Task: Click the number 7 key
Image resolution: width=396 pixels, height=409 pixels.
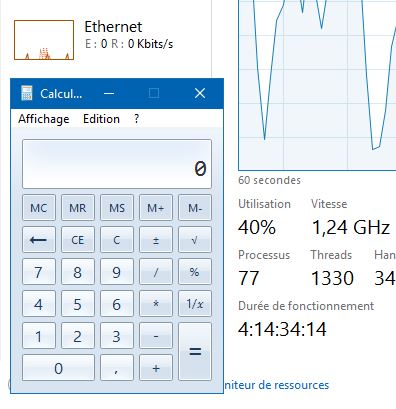Action: tap(39, 272)
